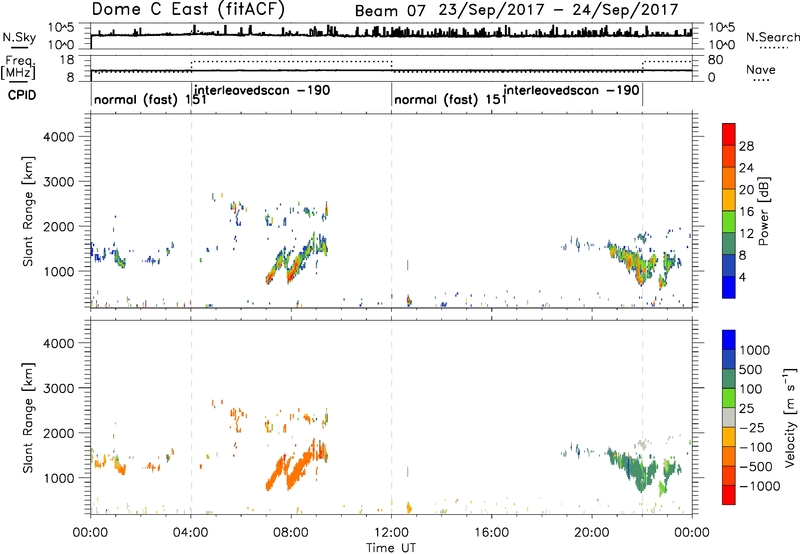Click the 'Velocity [m s-1]' color bar title

pos(790,417)
